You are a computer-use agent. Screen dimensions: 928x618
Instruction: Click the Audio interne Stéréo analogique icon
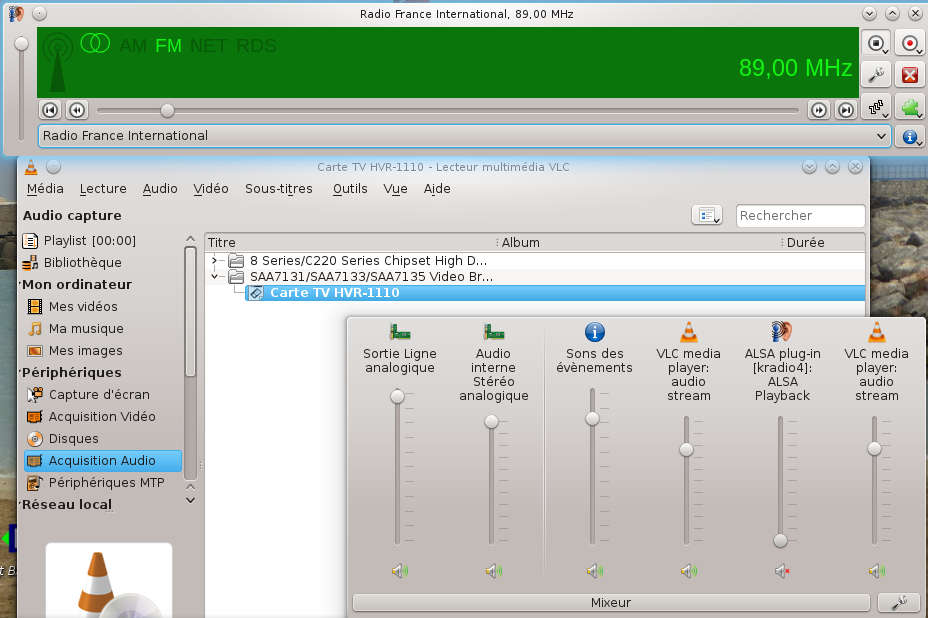[x=493, y=331]
